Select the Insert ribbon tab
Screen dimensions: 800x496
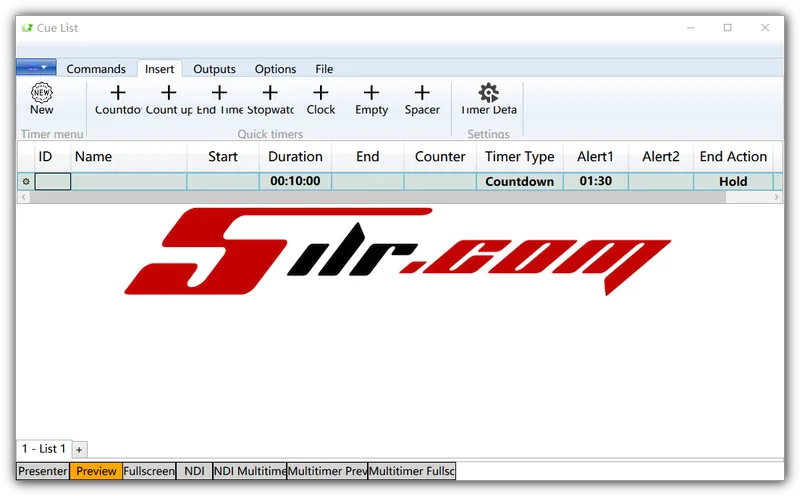click(x=159, y=69)
